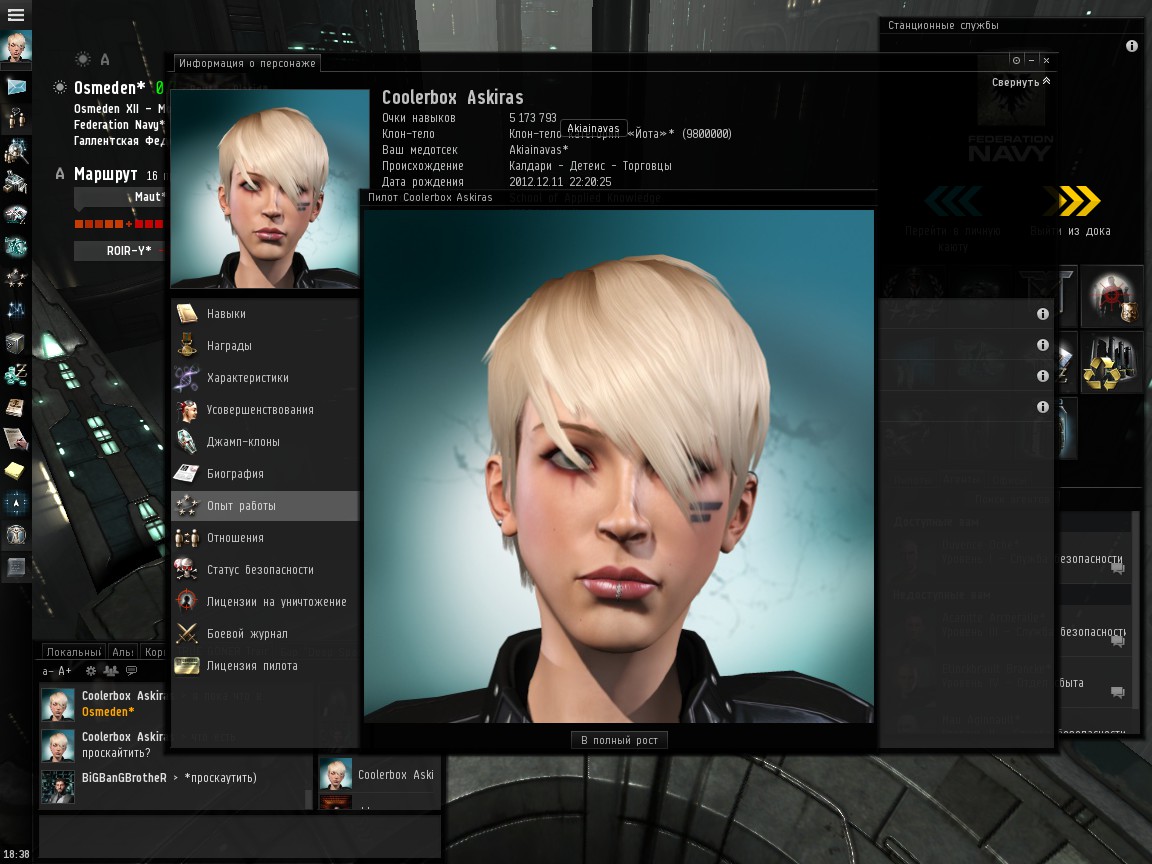
Task: Click the A icon beside Маршрут
Action: coord(60,174)
